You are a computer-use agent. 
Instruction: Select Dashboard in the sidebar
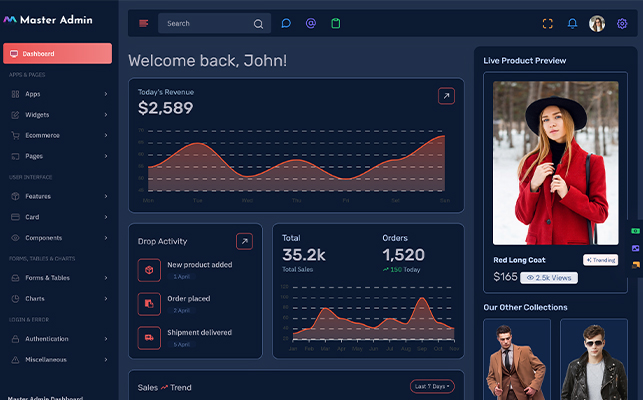(x=57, y=53)
